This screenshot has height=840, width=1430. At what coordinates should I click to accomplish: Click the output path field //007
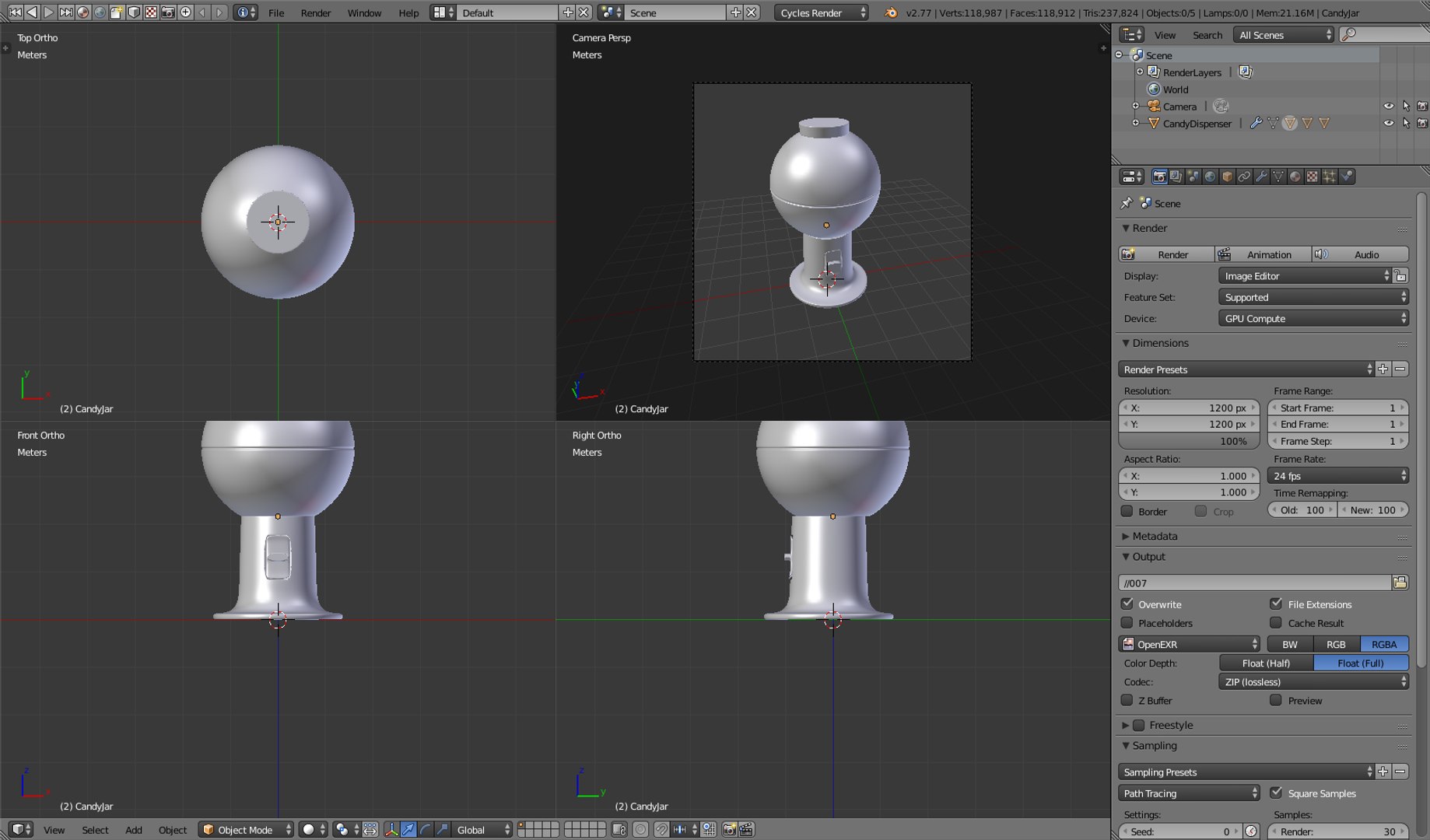point(1255,583)
